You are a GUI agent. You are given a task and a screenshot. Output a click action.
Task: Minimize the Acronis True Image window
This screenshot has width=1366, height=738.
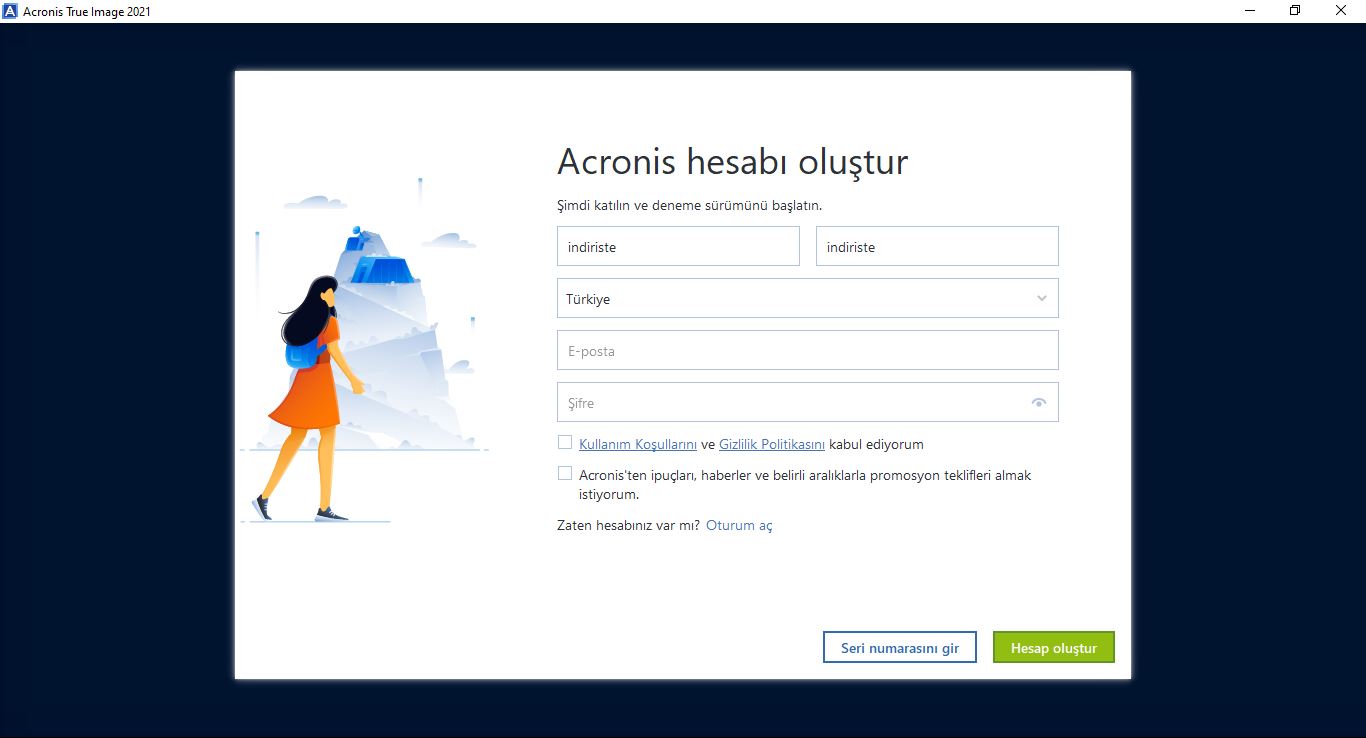[x=1250, y=11]
